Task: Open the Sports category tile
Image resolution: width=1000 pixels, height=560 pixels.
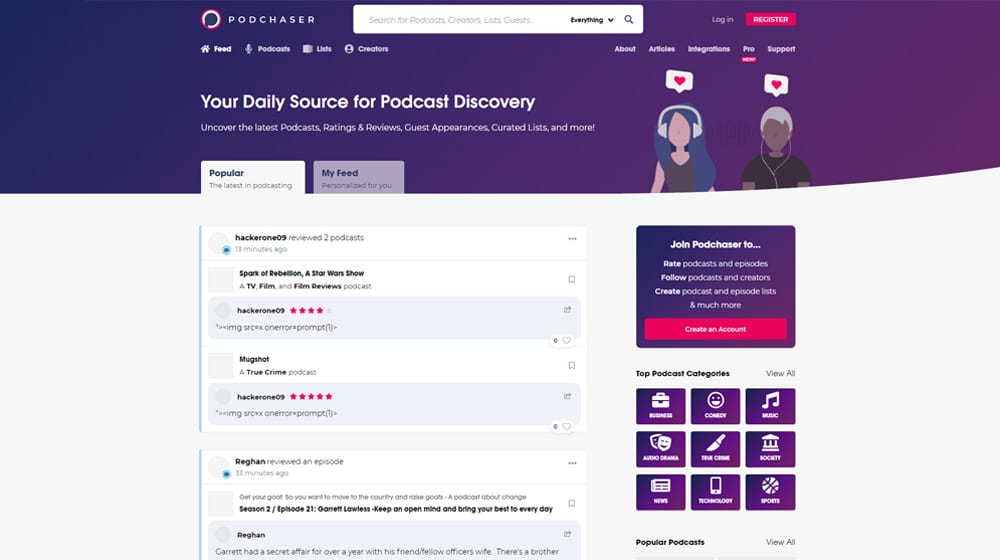Action: pos(770,492)
